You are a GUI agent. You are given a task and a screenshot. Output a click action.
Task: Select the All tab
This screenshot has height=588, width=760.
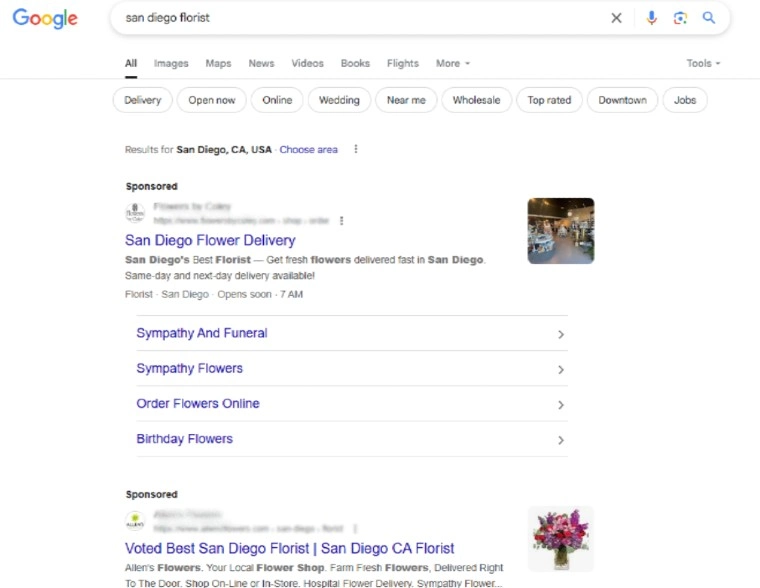point(131,64)
